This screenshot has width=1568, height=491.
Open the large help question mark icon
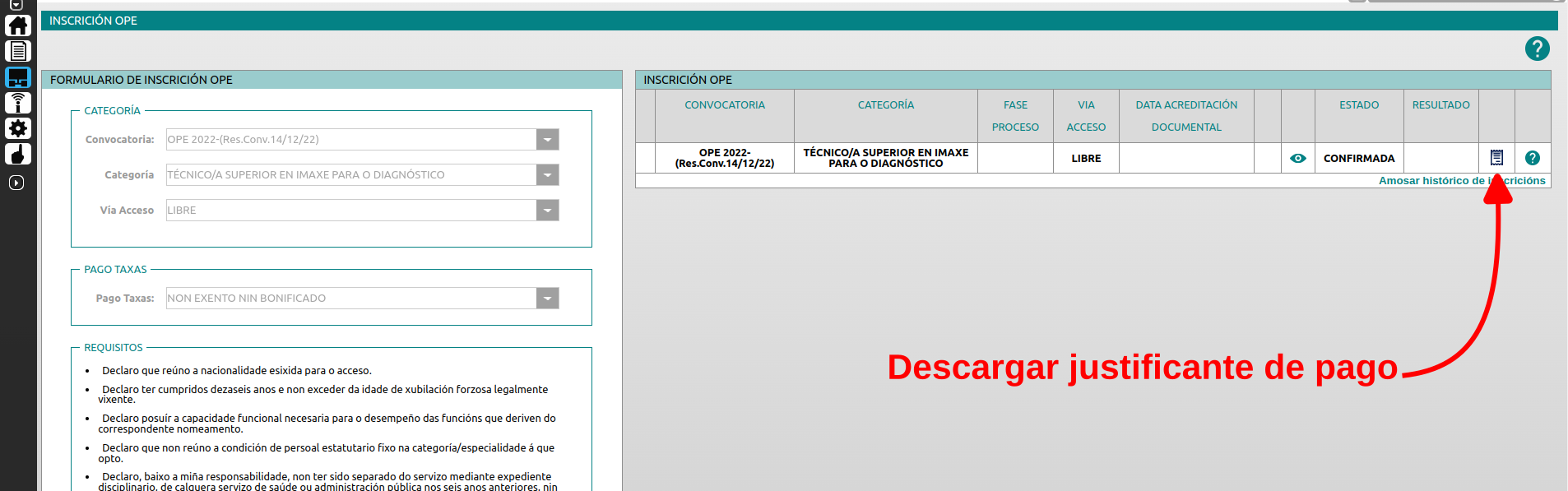1537,49
